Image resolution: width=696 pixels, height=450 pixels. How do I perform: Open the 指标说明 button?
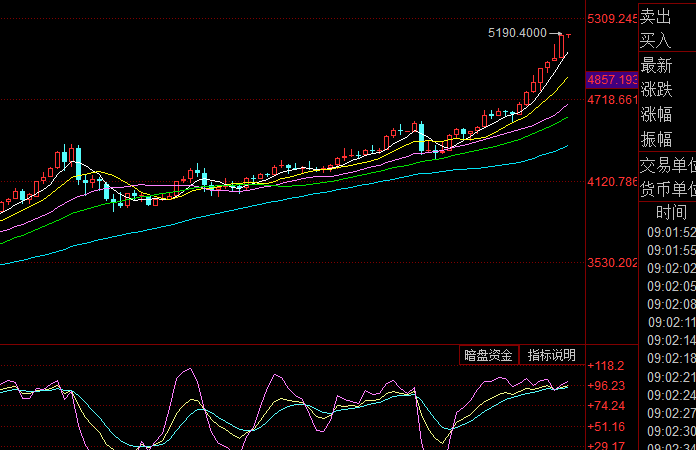click(552, 355)
